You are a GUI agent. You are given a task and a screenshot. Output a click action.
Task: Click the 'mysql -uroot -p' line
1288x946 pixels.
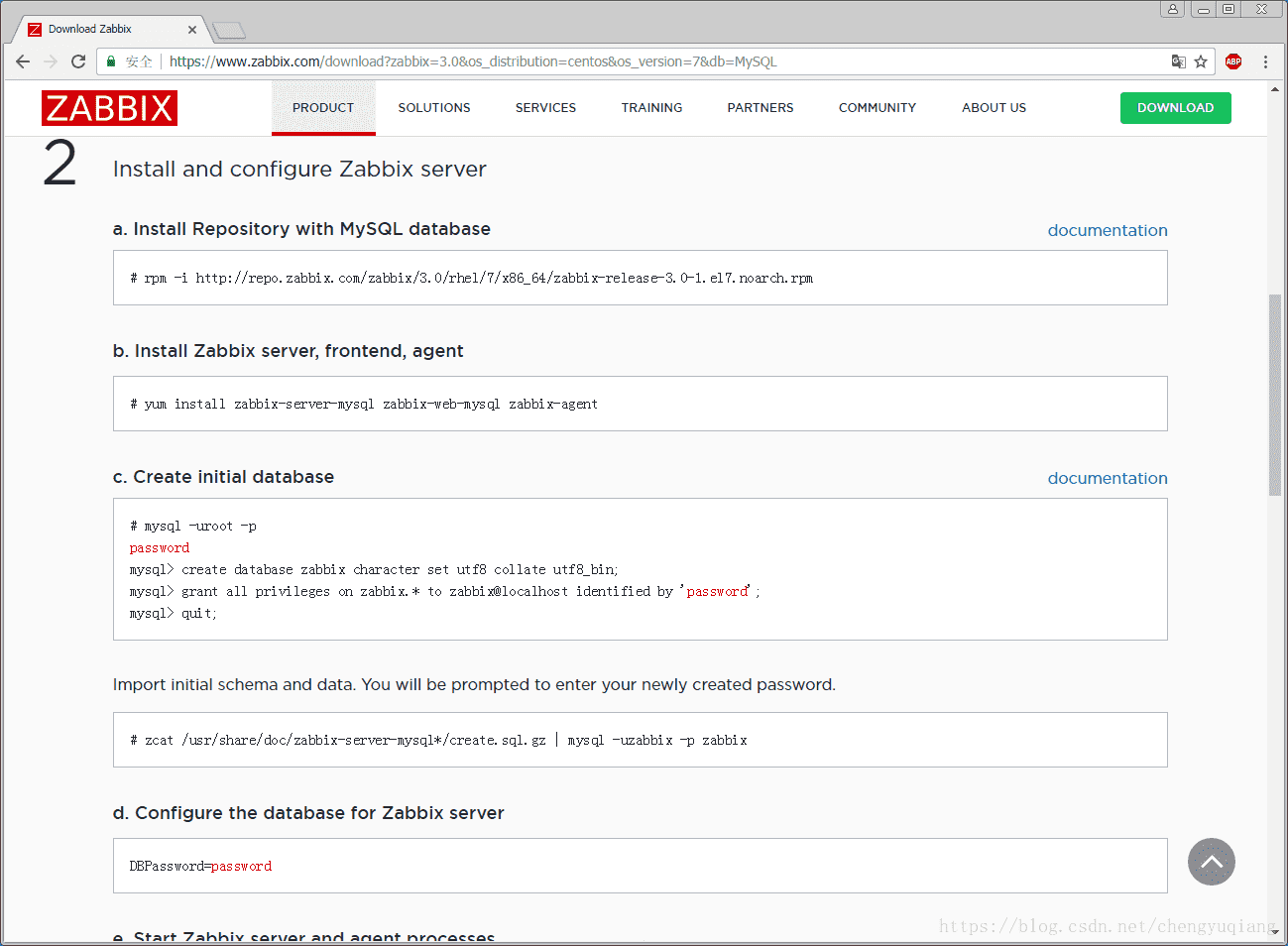click(x=193, y=527)
